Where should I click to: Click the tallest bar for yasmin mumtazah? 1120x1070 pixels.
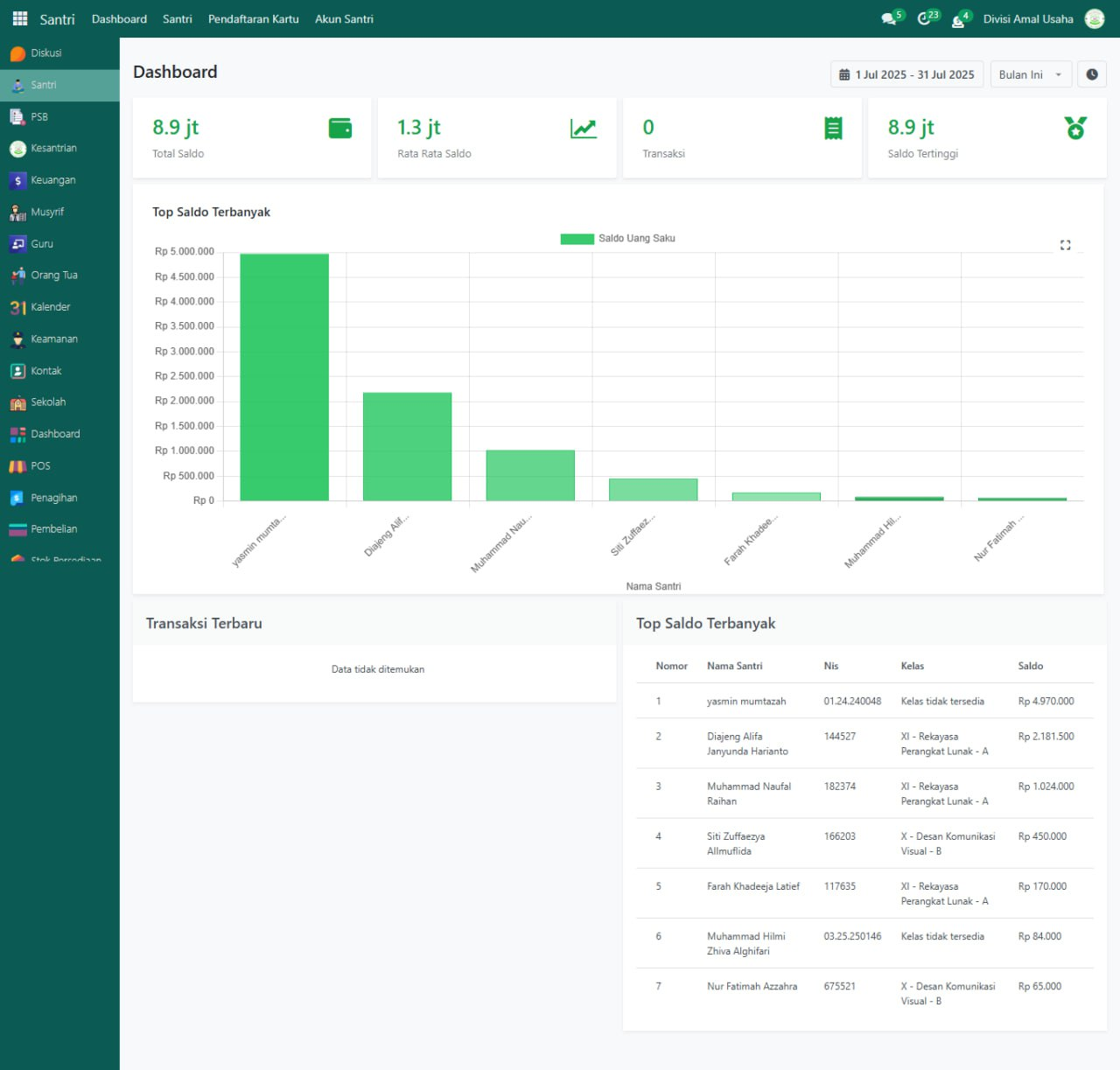coord(284,376)
